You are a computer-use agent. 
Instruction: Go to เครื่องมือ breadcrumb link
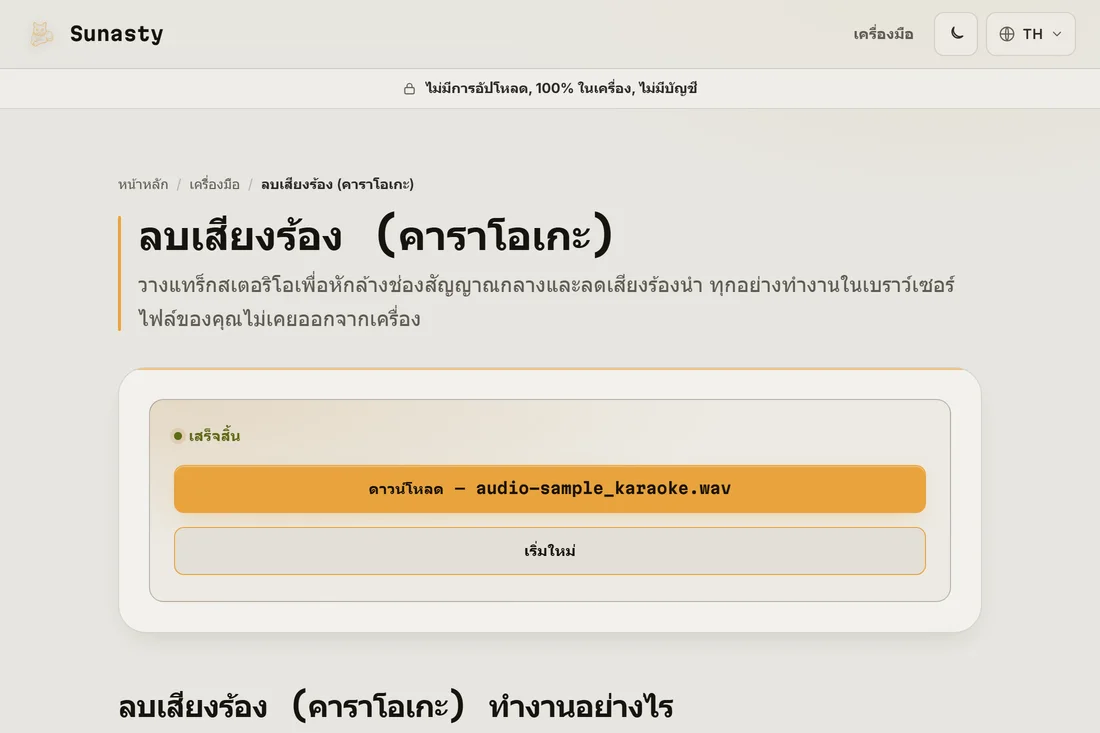coord(215,184)
